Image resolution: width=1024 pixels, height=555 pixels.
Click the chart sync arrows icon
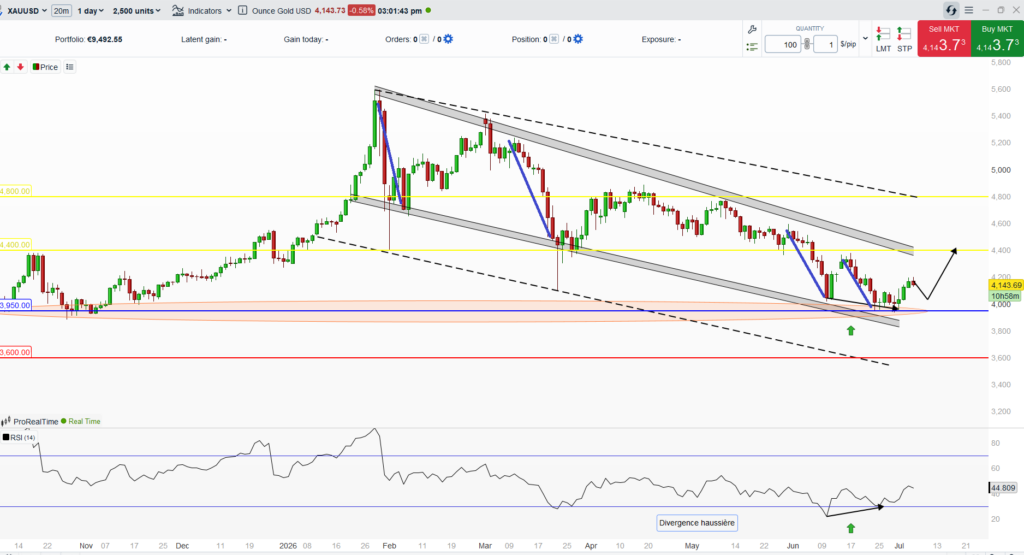951,10
